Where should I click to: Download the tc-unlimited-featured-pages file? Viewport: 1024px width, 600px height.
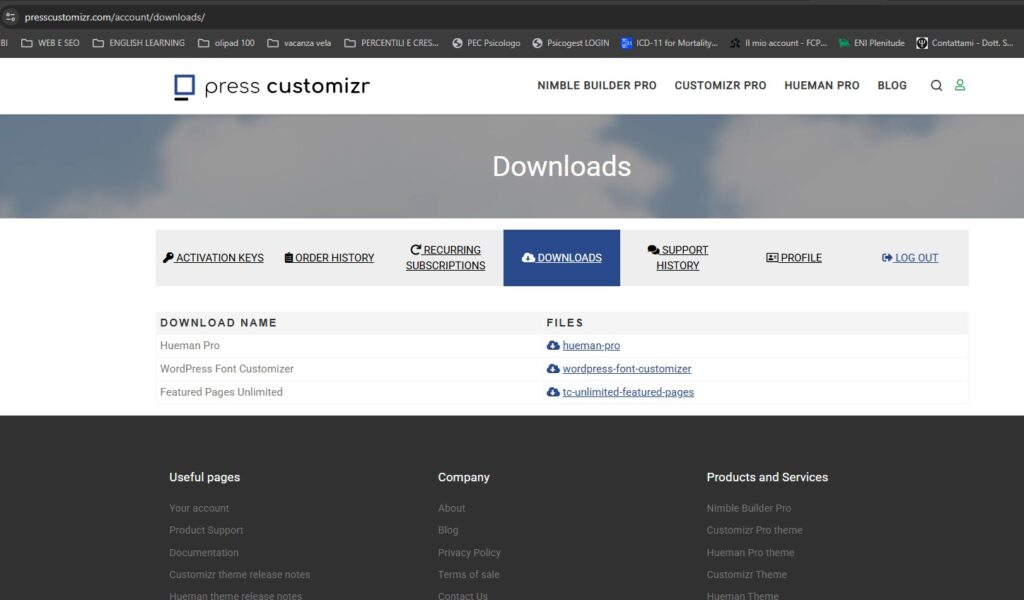click(628, 392)
